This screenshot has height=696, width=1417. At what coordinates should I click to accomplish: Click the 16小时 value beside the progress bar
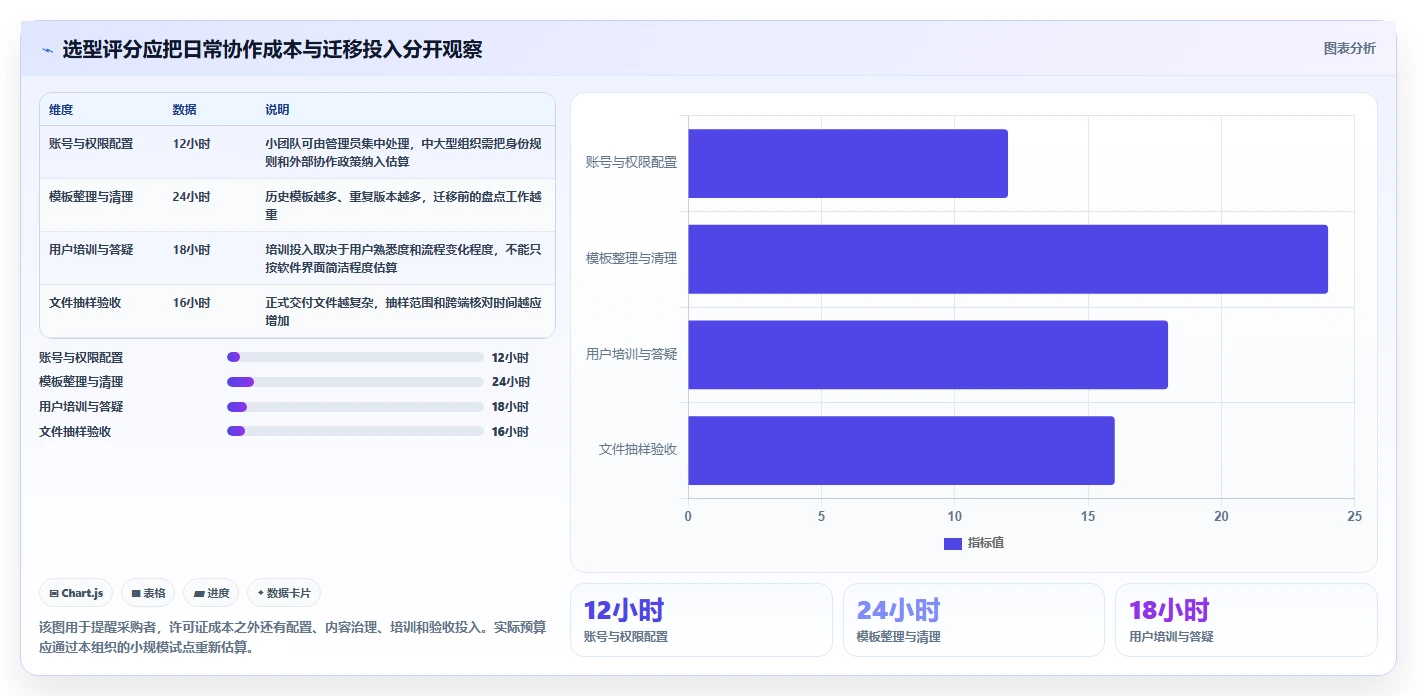pyautogui.click(x=510, y=431)
